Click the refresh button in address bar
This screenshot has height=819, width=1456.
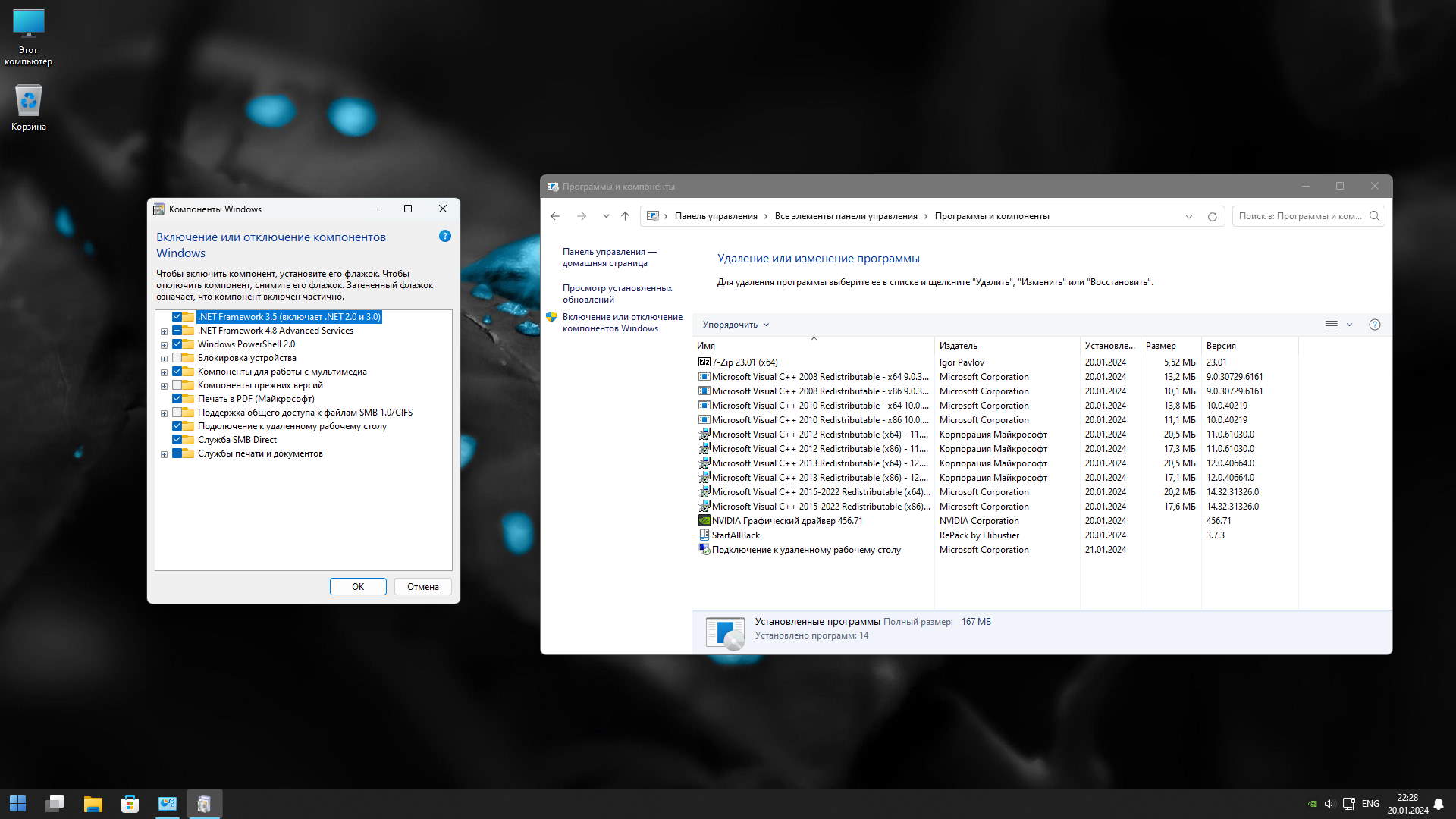(x=1212, y=216)
